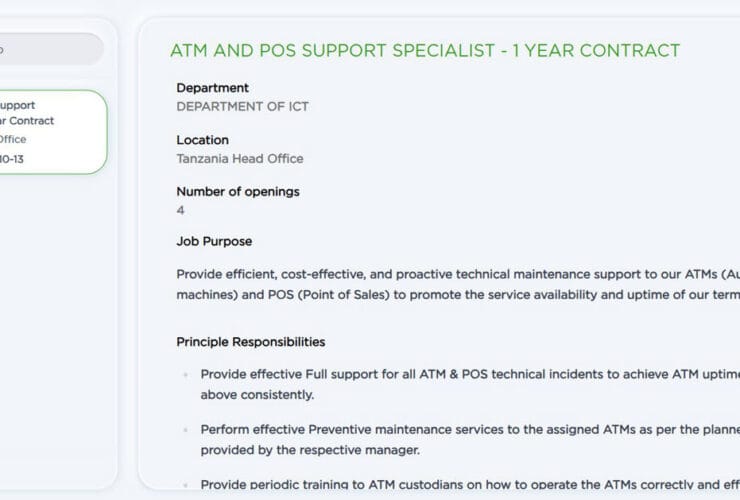Click the Principle Responsibilities heading

click(x=251, y=342)
